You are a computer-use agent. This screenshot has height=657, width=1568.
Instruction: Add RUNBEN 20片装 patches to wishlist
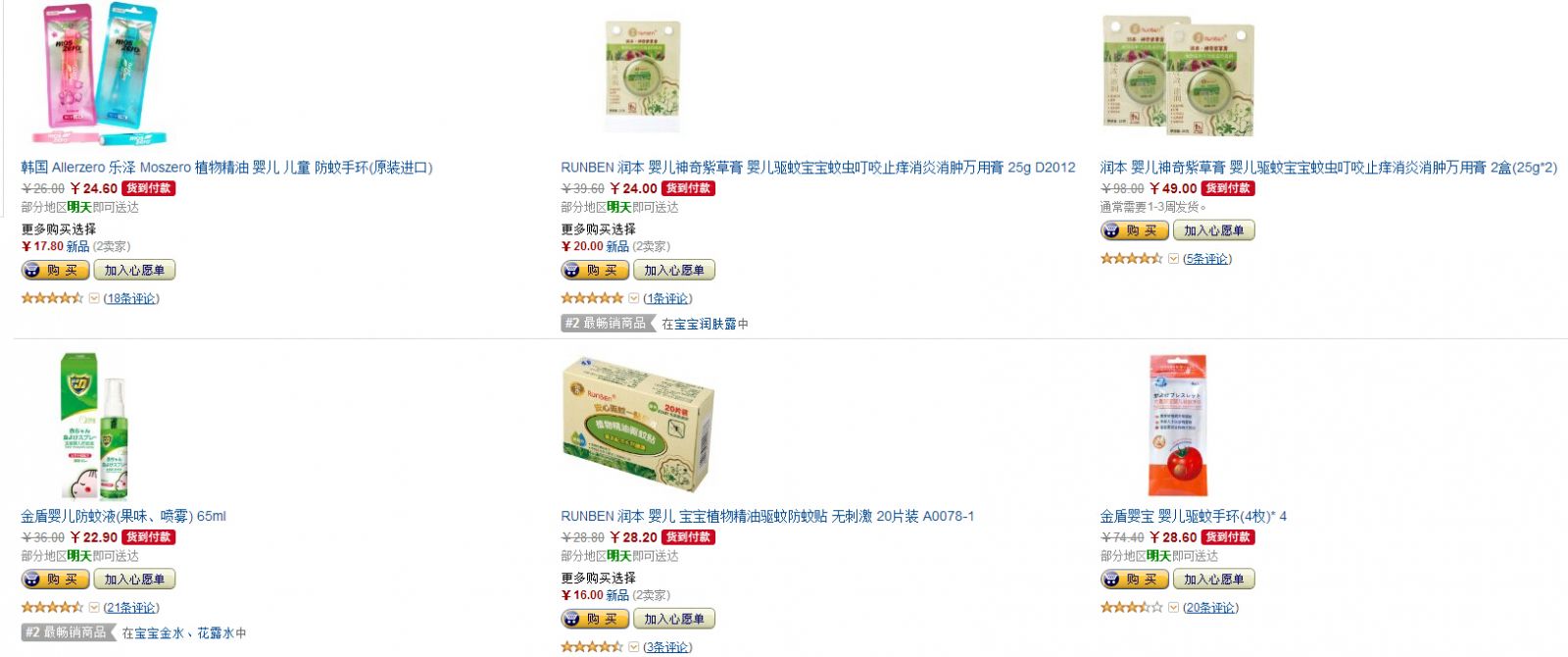click(x=674, y=620)
